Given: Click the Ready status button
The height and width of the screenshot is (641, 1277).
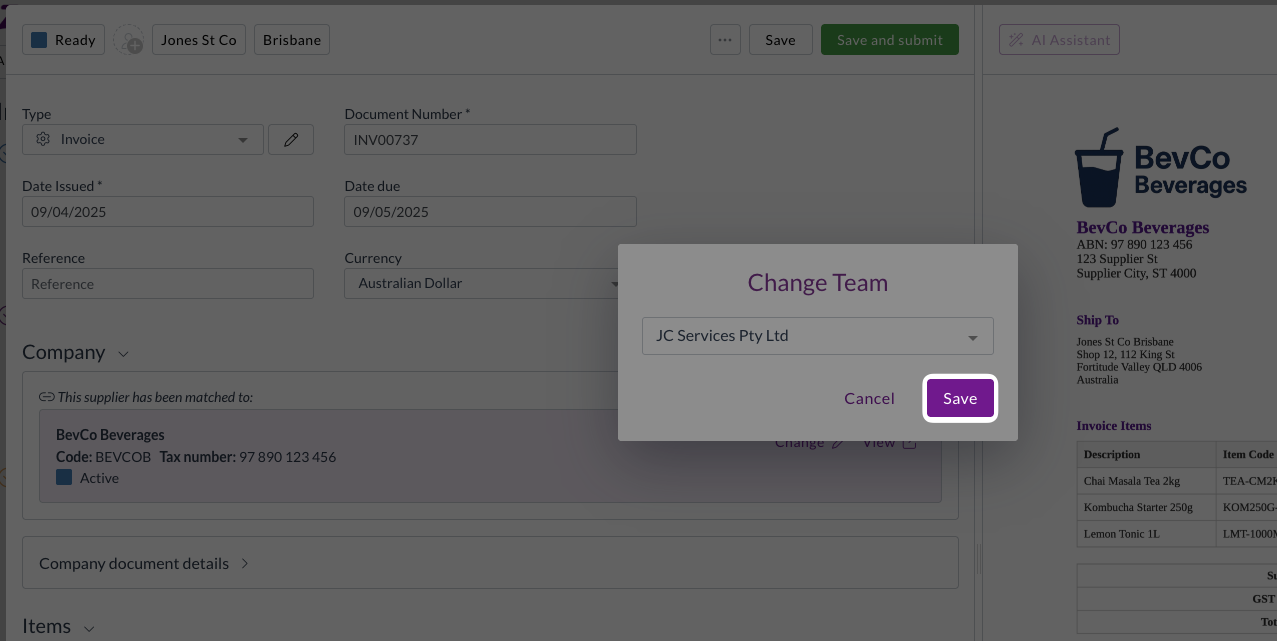Looking at the screenshot, I should tap(63, 40).
